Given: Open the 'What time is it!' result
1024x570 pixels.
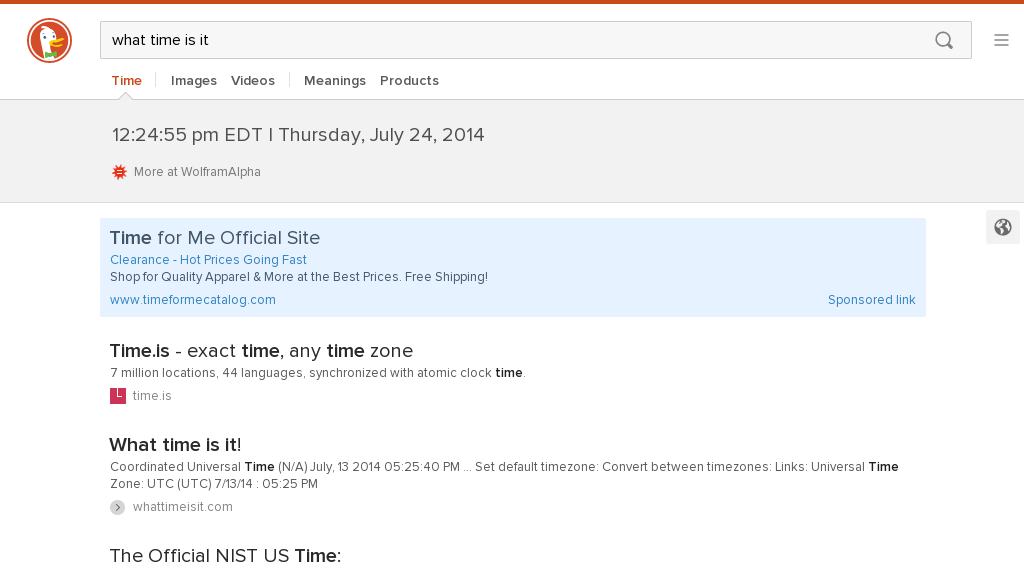Looking at the screenshot, I should coord(175,445).
